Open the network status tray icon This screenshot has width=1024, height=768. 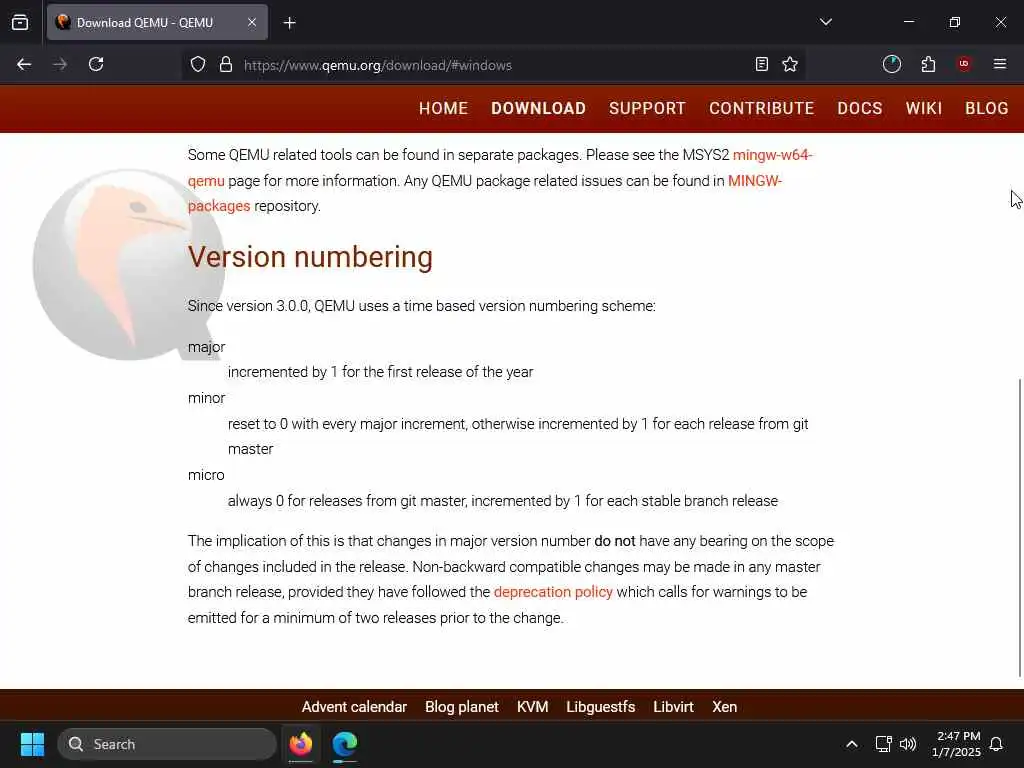pos(883,744)
